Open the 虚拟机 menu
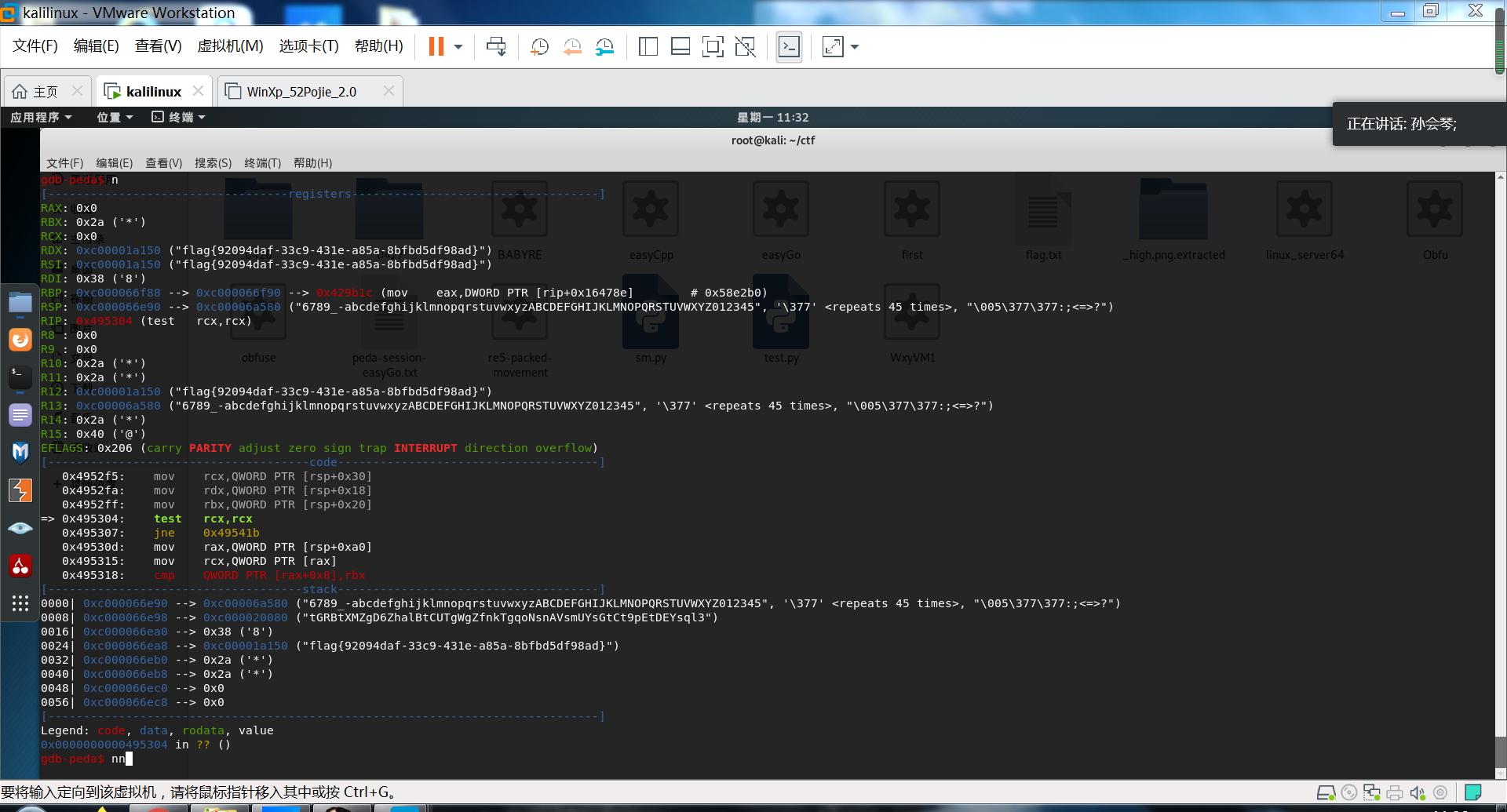This screenshot has height=812, width=1507. click(230, 46)
